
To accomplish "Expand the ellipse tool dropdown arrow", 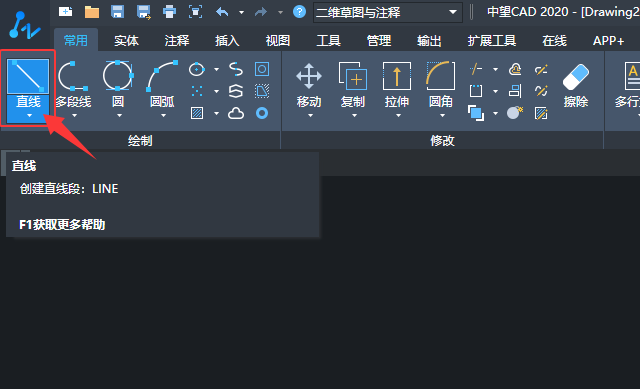I will pyautogui.click(x=216, y=69).
